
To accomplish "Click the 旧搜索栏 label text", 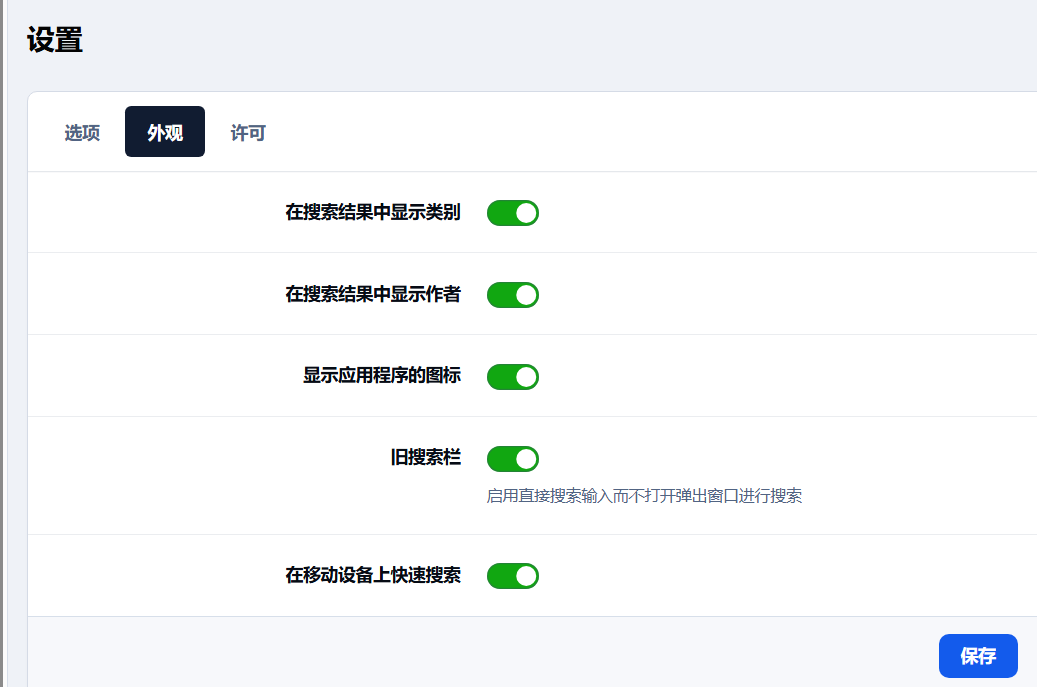I will click(425, 459).
